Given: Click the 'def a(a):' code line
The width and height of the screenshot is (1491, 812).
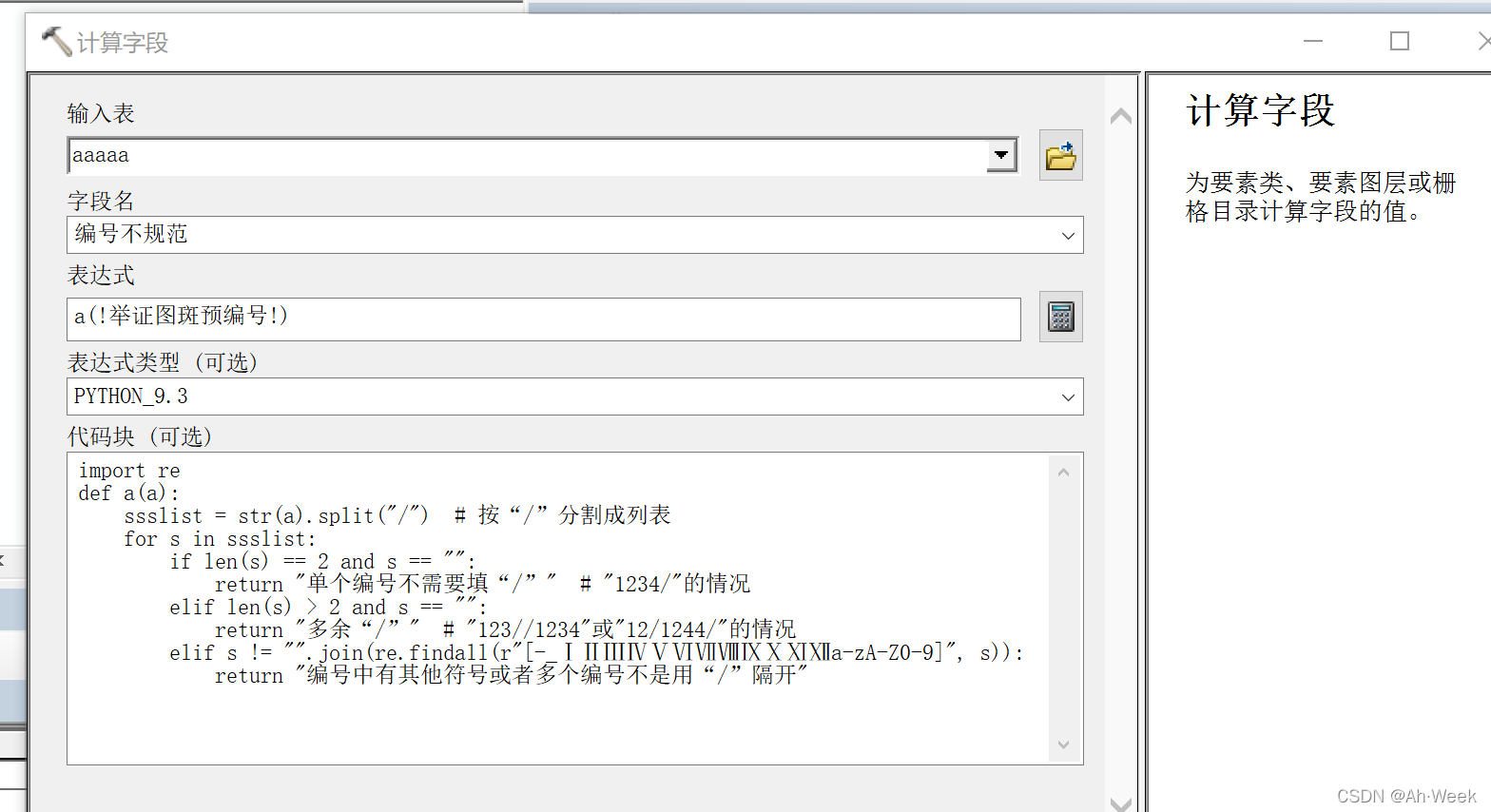Looking at the screenshot, I should click(x=128, y=493).
